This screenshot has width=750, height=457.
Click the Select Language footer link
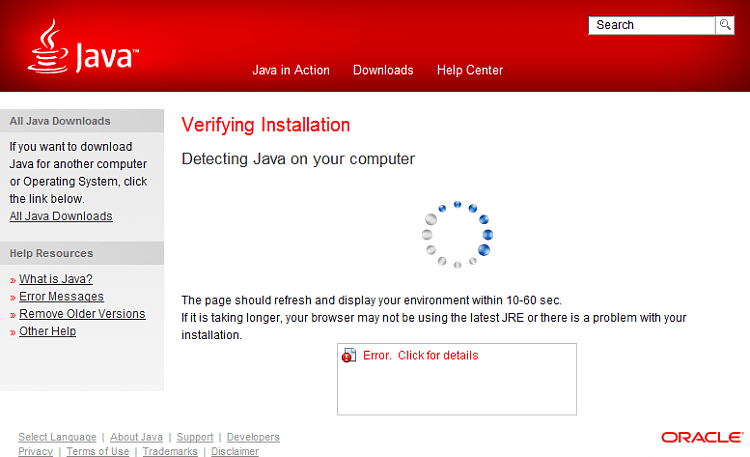[x=57, y=437]
